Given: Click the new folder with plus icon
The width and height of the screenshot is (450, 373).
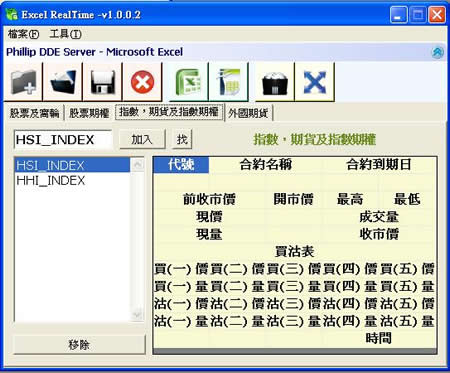Looking at the screenshot, I should point(23,82).
